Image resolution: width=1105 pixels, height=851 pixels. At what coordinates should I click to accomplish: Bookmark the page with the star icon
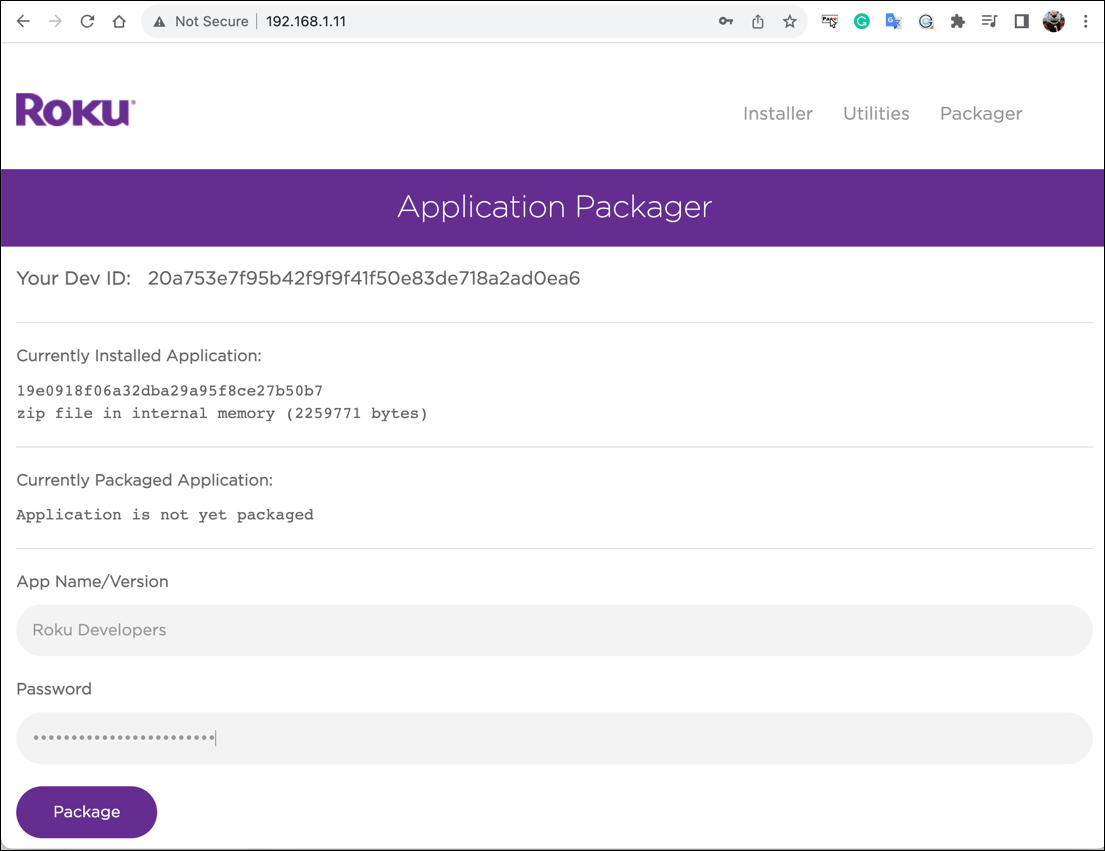coord(790,20)
